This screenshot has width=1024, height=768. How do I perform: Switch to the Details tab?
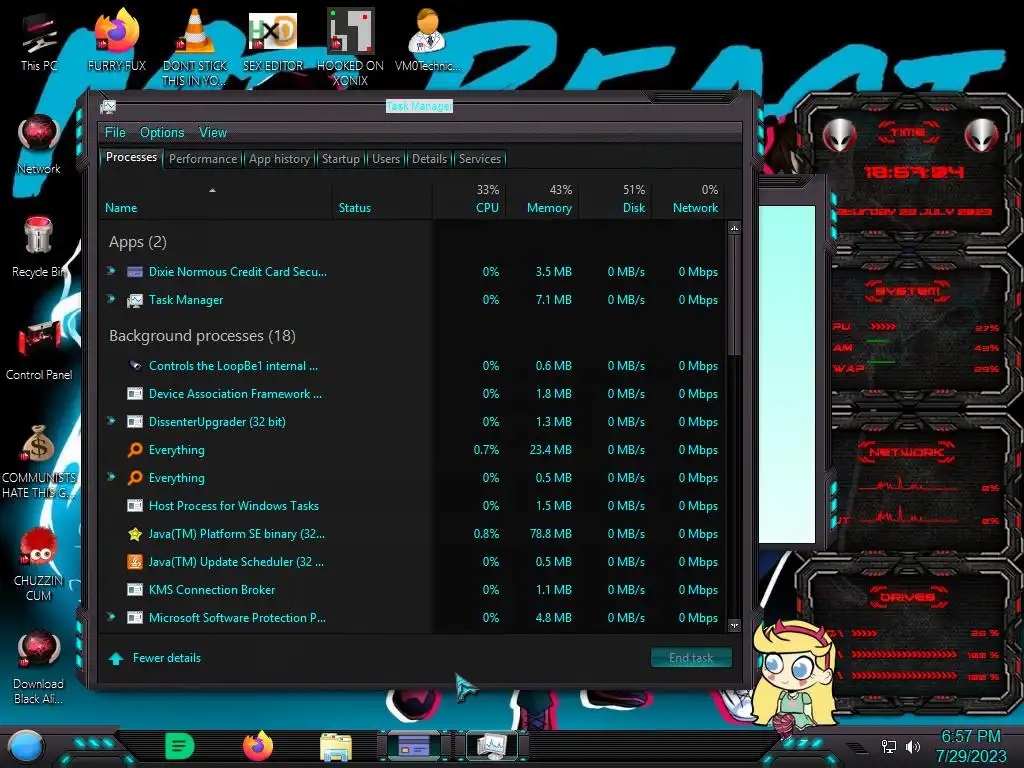429,159
